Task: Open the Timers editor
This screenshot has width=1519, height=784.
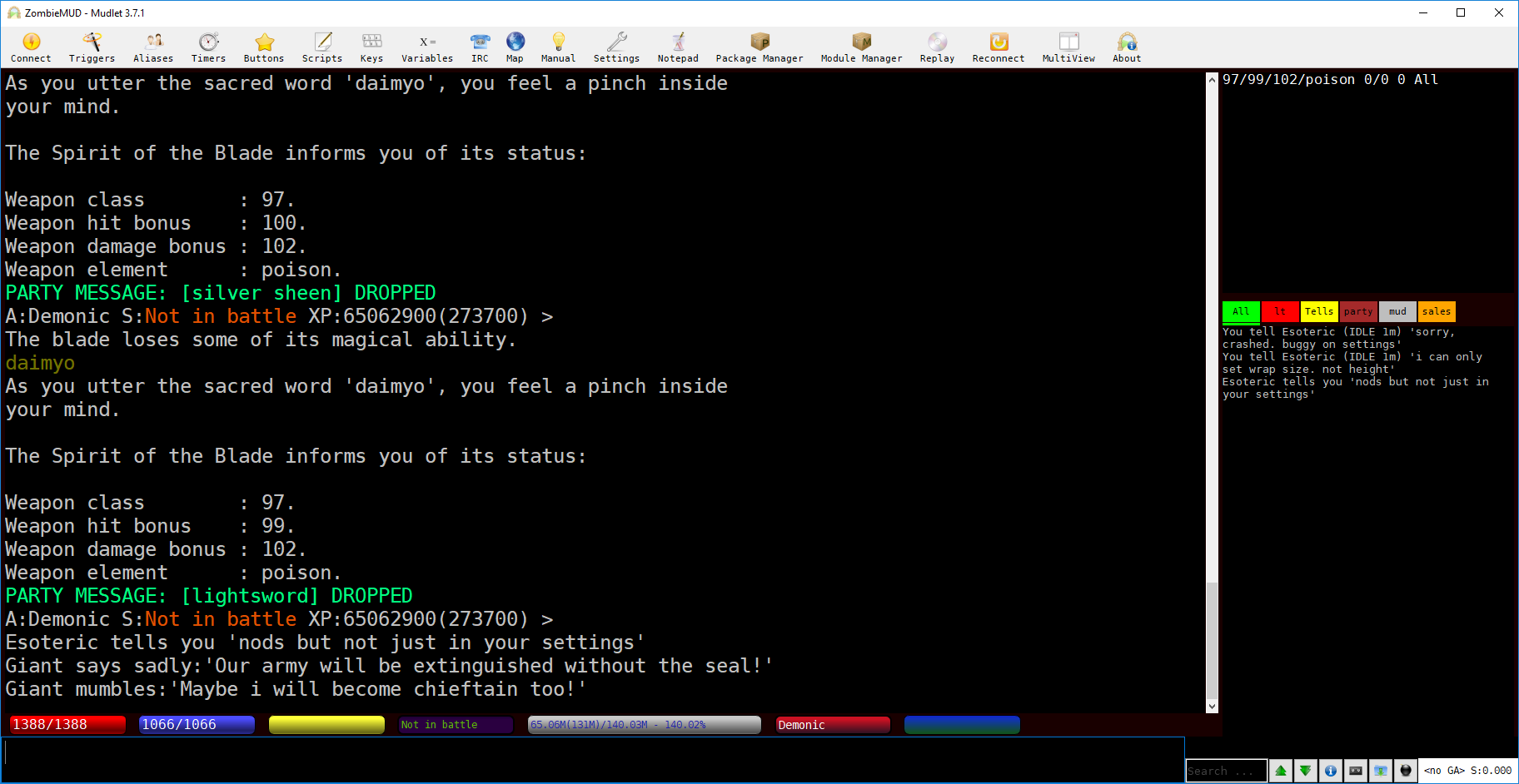Action: coord(208,47)
